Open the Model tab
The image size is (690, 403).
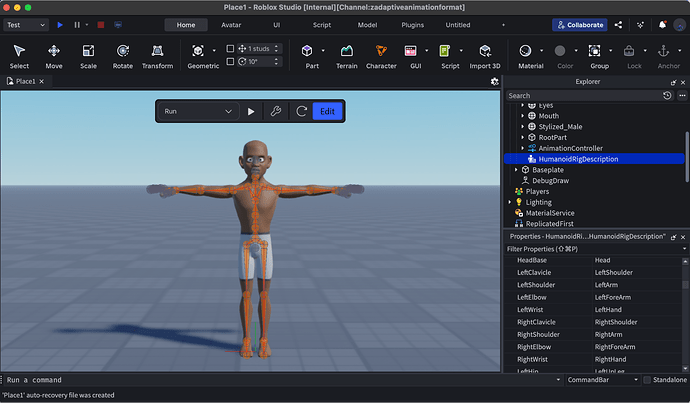(367, 25)
